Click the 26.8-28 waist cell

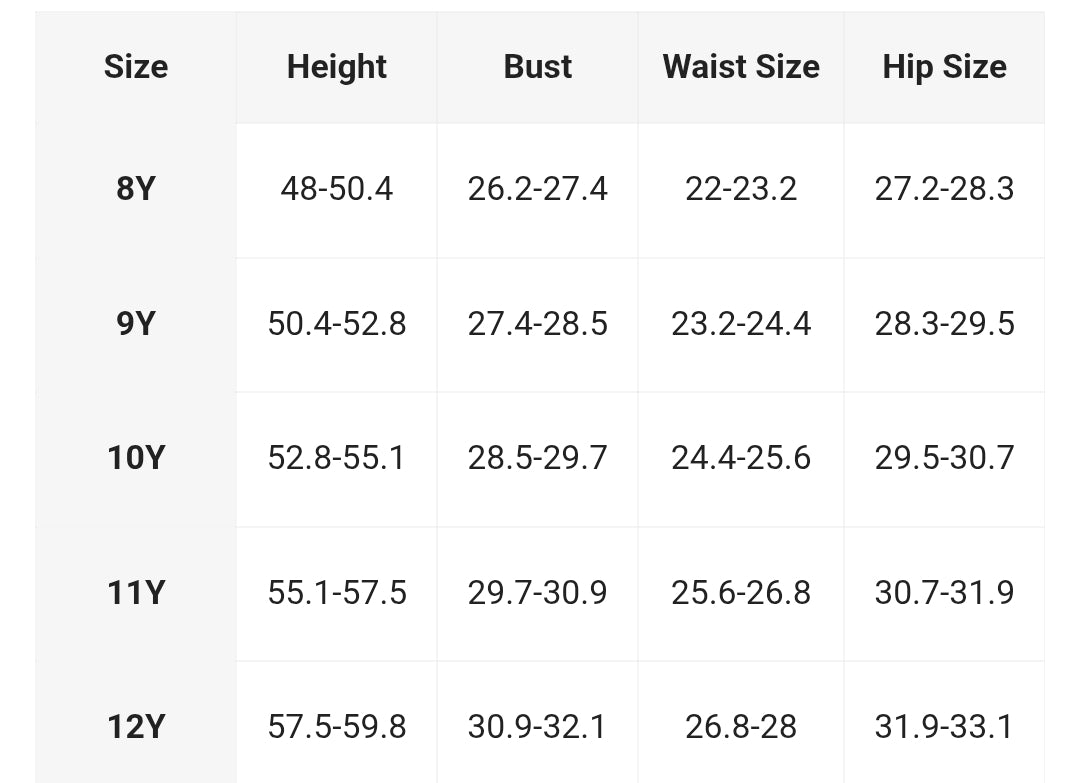[x=741, y=727]
